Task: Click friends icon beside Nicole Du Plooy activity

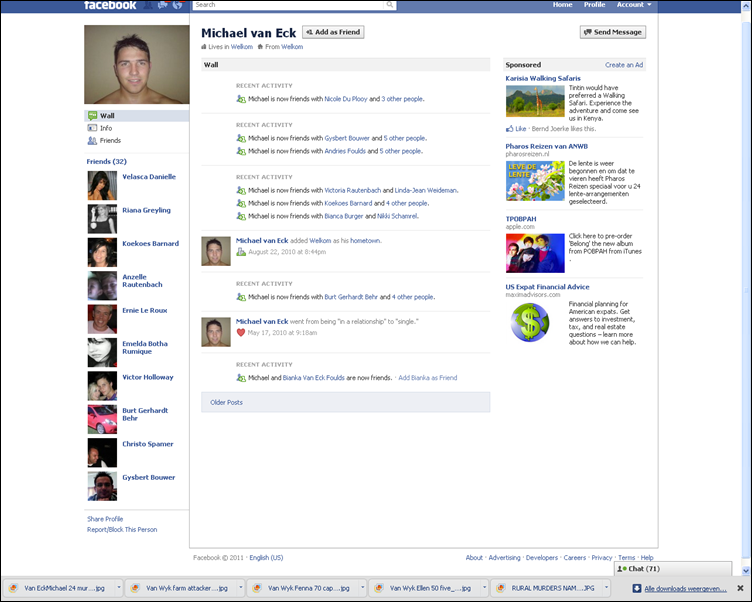Action: 241,99
